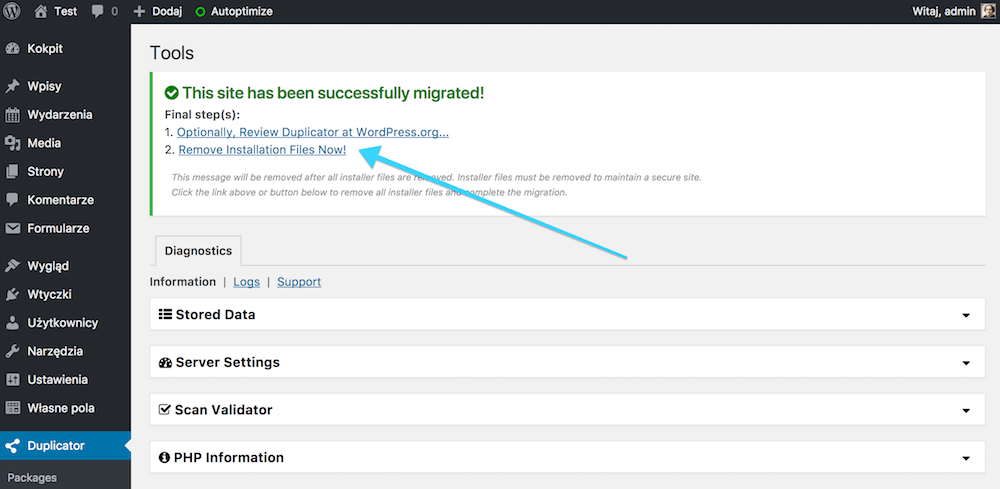Image resolution: width=1000 pixels, height=489 pixels.
Task: Click the green success checkmark icon
Action: (171, 93)
